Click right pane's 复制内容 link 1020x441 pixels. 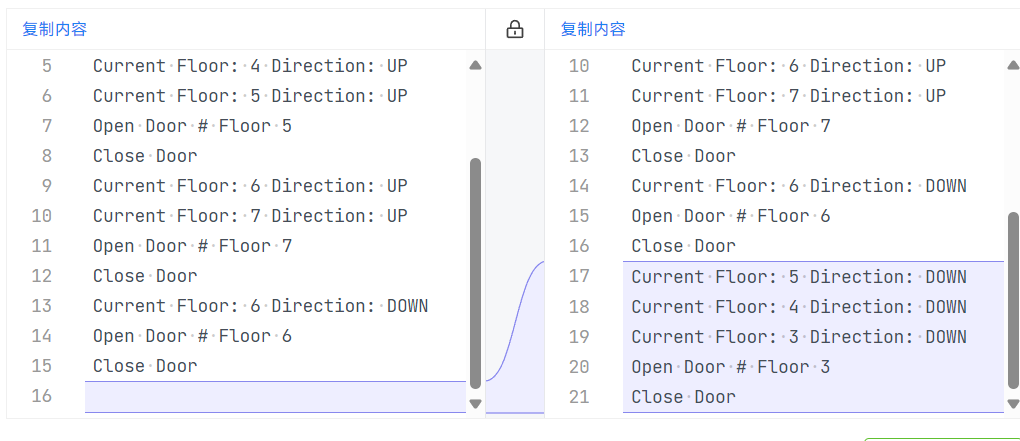(593, 30)
